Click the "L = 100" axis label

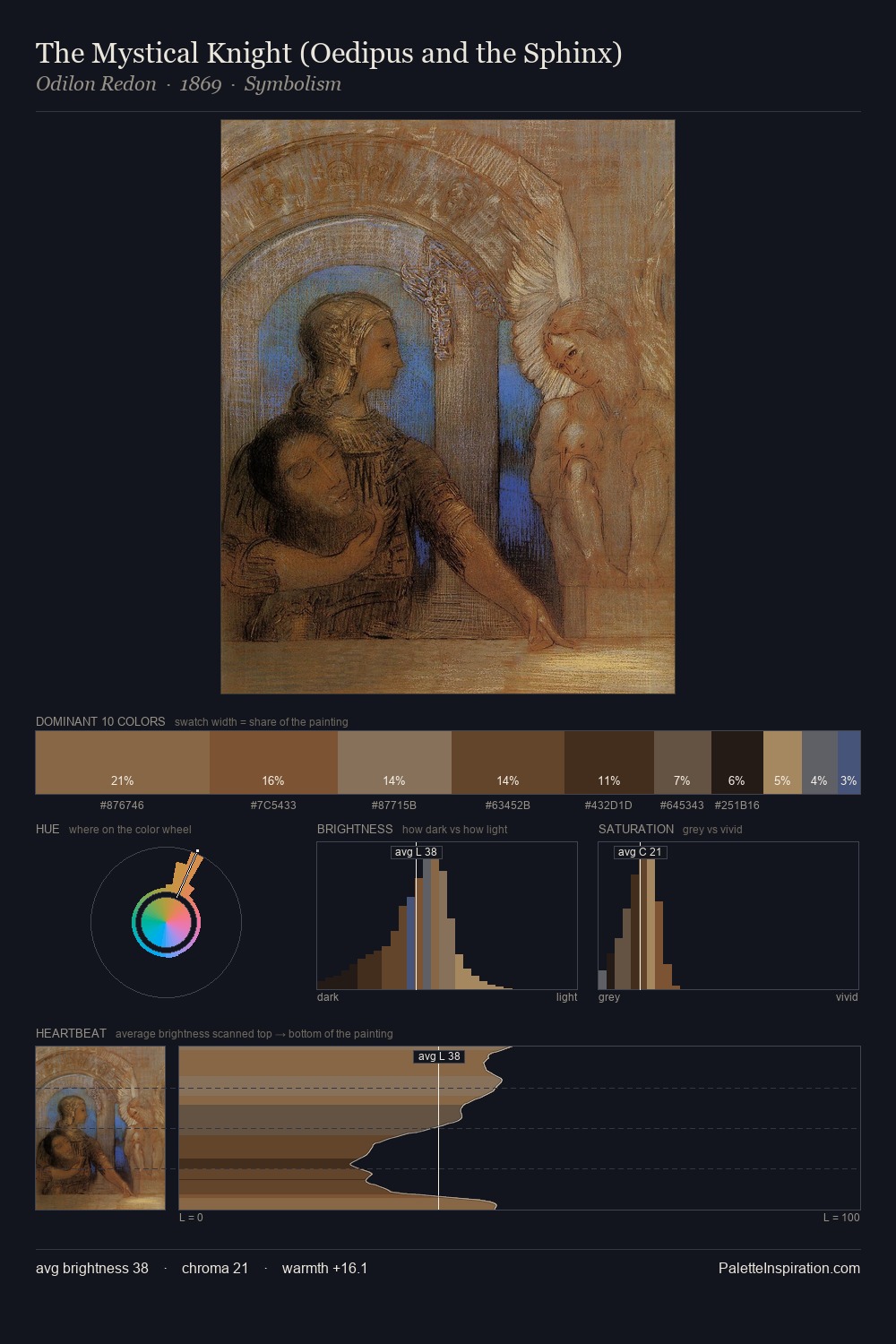tap(841, 1218)
